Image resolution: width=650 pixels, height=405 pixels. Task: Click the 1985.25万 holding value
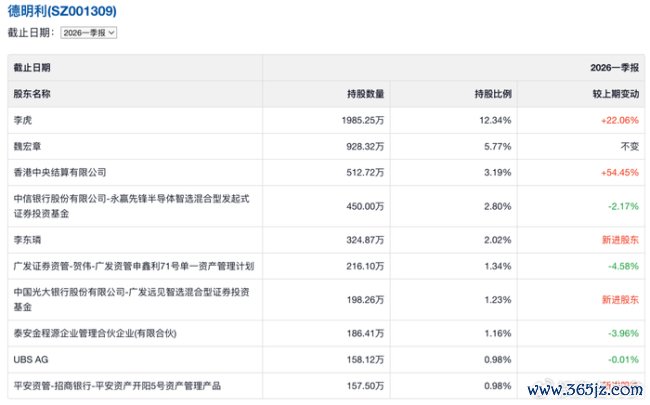[x=363, y=120]
